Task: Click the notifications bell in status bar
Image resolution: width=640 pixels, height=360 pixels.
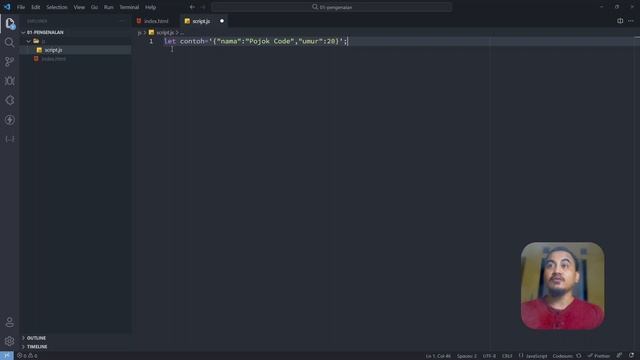Action: 631,356
